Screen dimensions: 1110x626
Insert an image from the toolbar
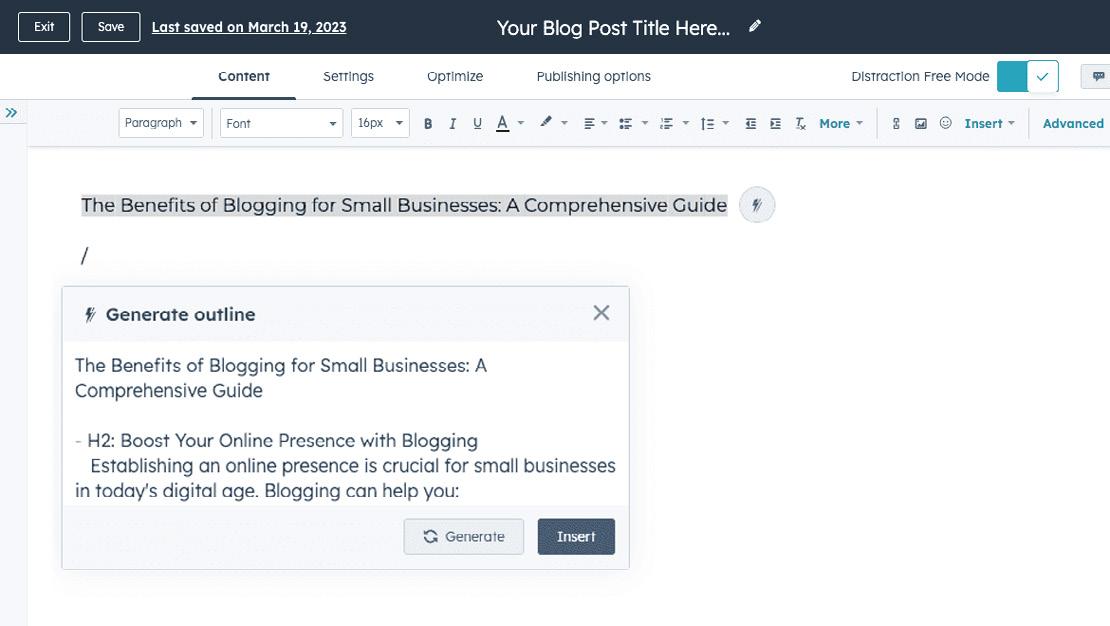(x=921, y=124)
